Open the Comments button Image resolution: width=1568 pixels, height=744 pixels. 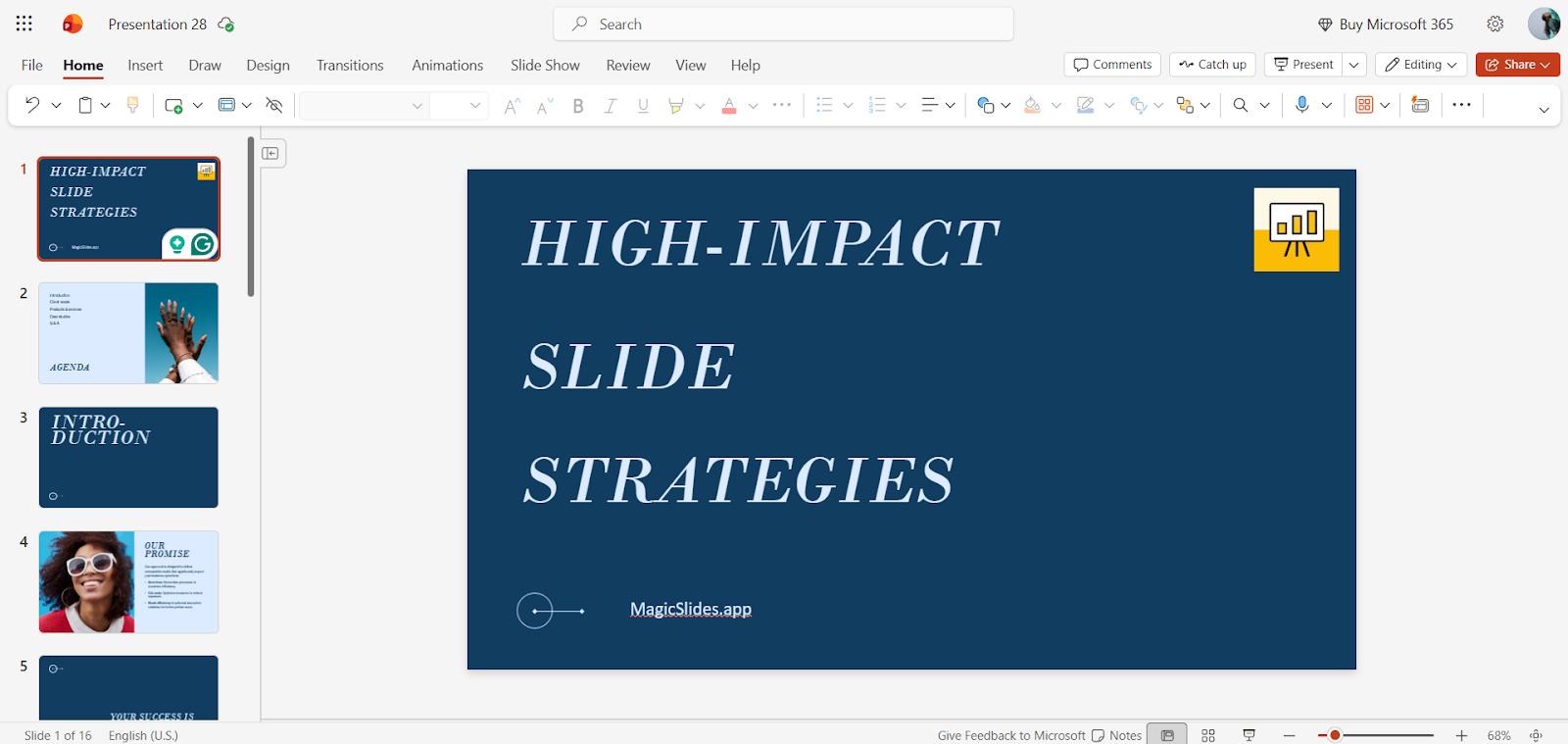[1112, 65]
